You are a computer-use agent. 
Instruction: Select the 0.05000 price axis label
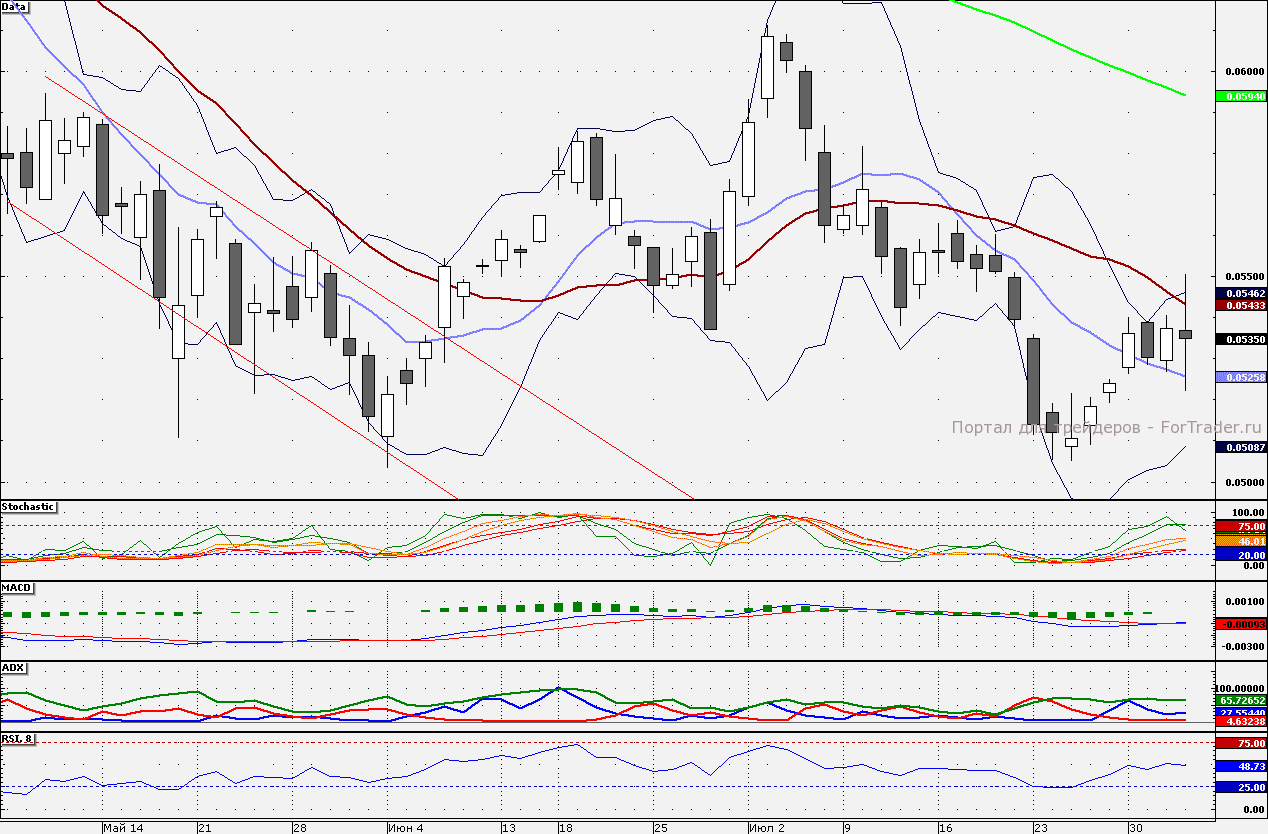(x=1243, y=481)
